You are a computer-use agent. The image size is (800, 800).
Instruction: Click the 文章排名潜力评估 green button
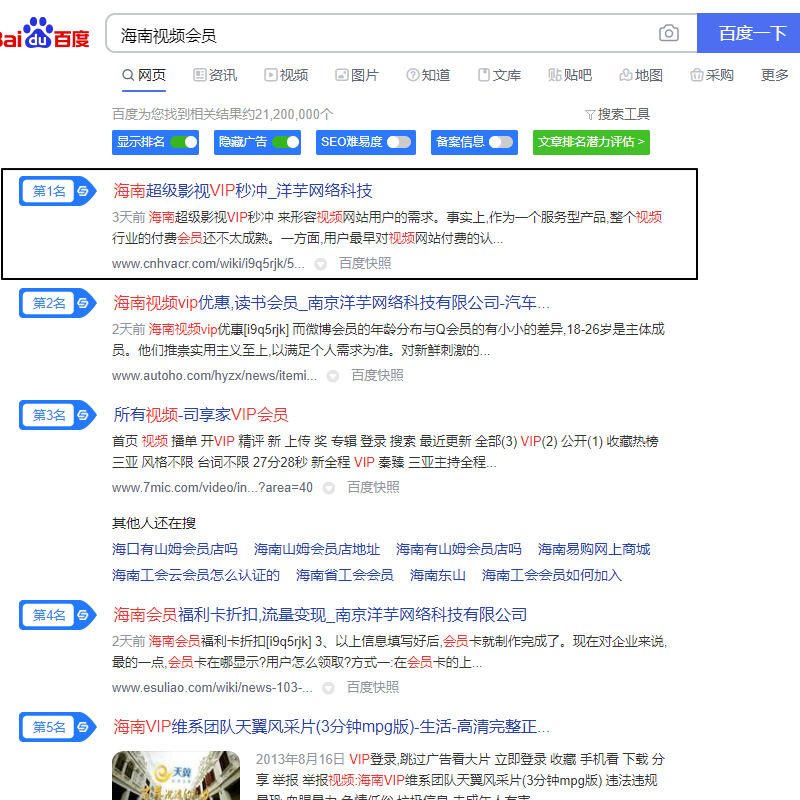click(x=591, y=142)
